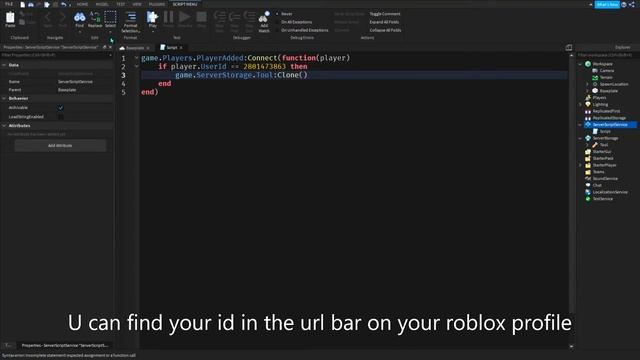
Task: Click the Format Selection icon
Action: pos(131,17)
